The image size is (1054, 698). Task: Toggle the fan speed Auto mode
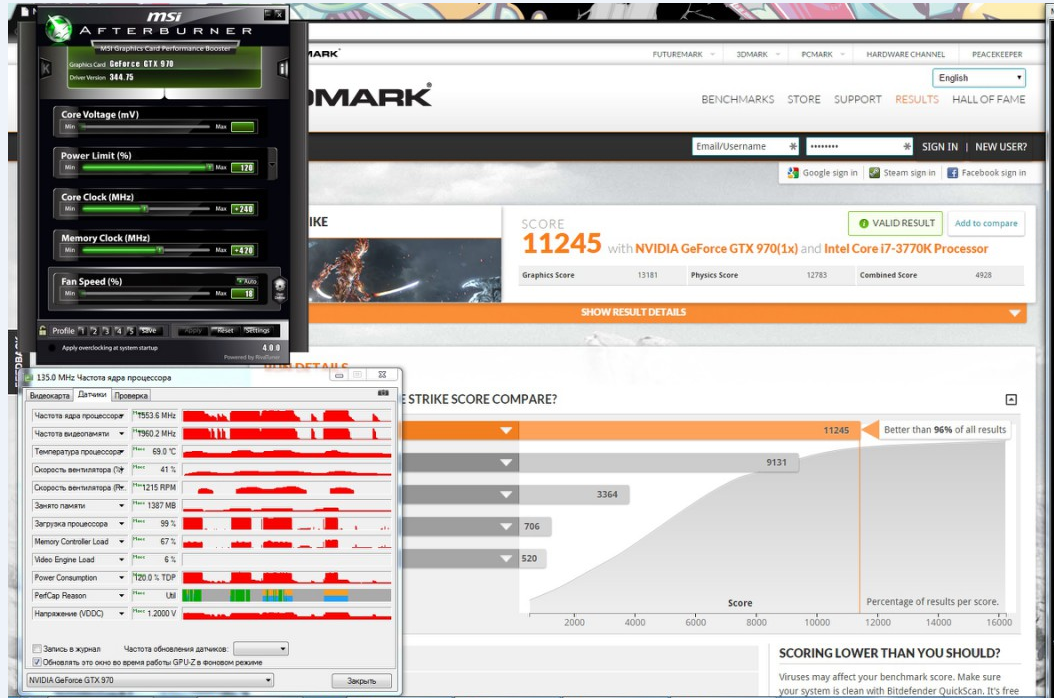[x=247, y=281]
